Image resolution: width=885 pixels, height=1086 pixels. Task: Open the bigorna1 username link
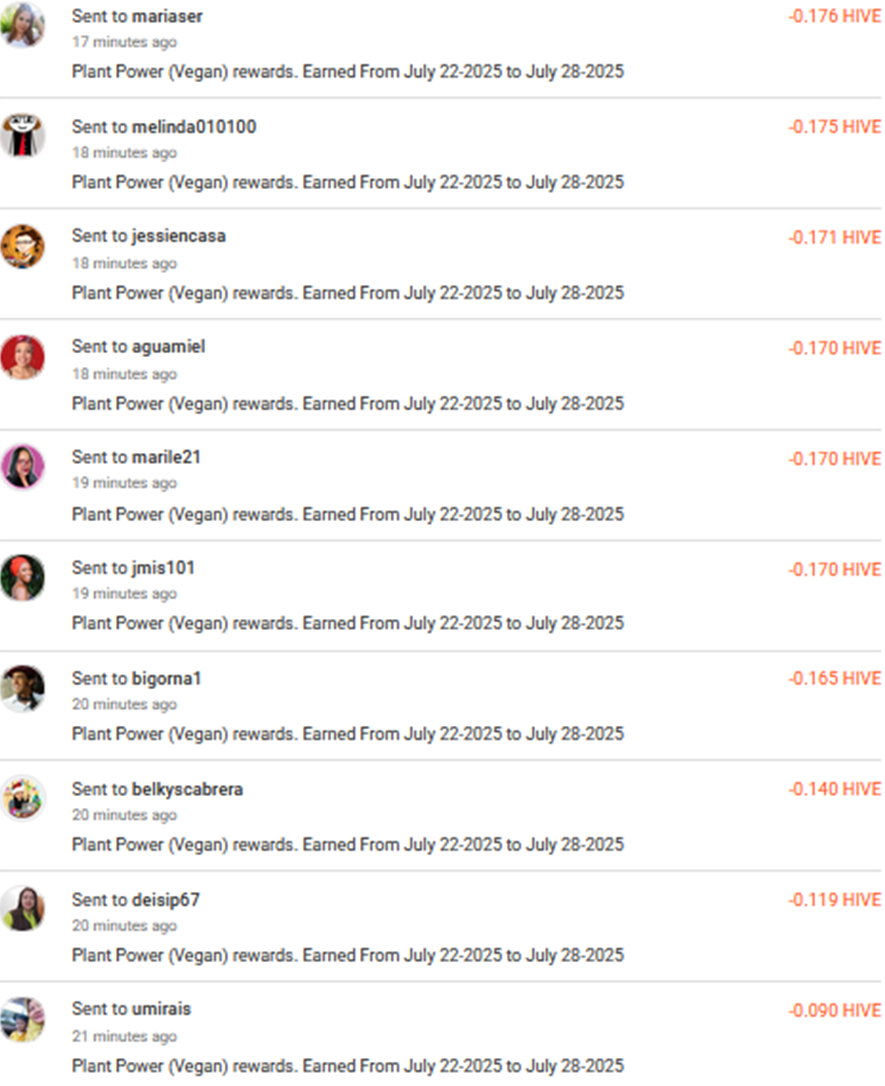coord(166,679)
